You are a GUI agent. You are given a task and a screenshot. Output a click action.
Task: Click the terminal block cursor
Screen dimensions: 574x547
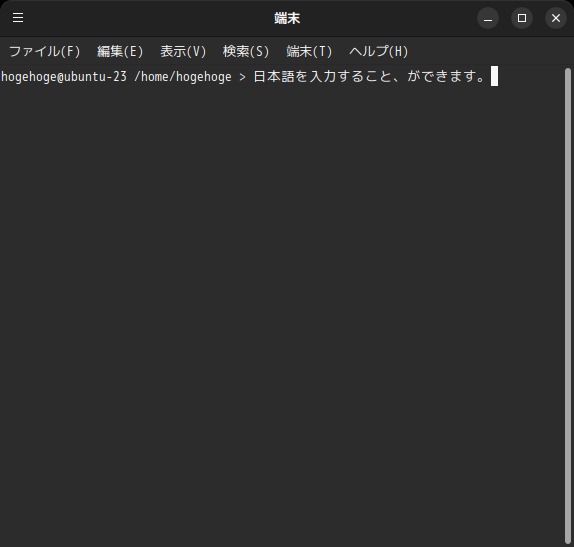pos(494,76)
